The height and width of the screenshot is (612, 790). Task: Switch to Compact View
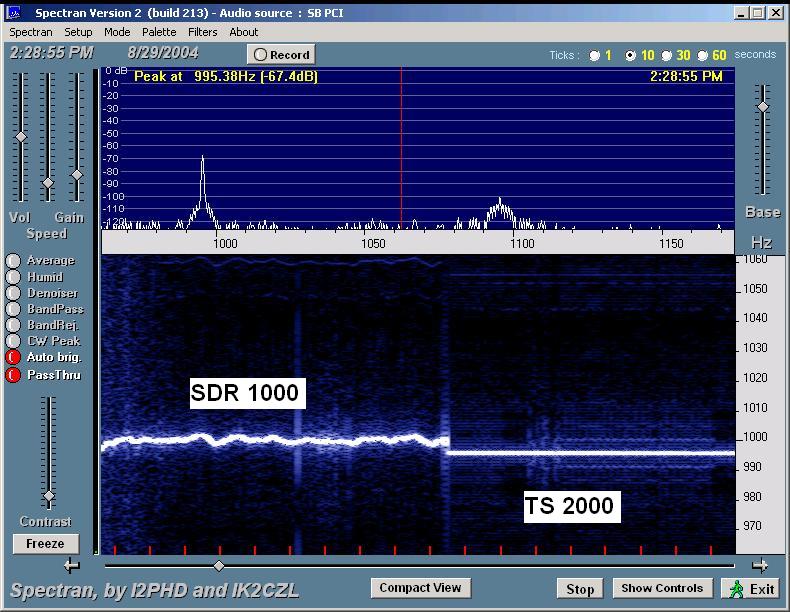point(421,588)
